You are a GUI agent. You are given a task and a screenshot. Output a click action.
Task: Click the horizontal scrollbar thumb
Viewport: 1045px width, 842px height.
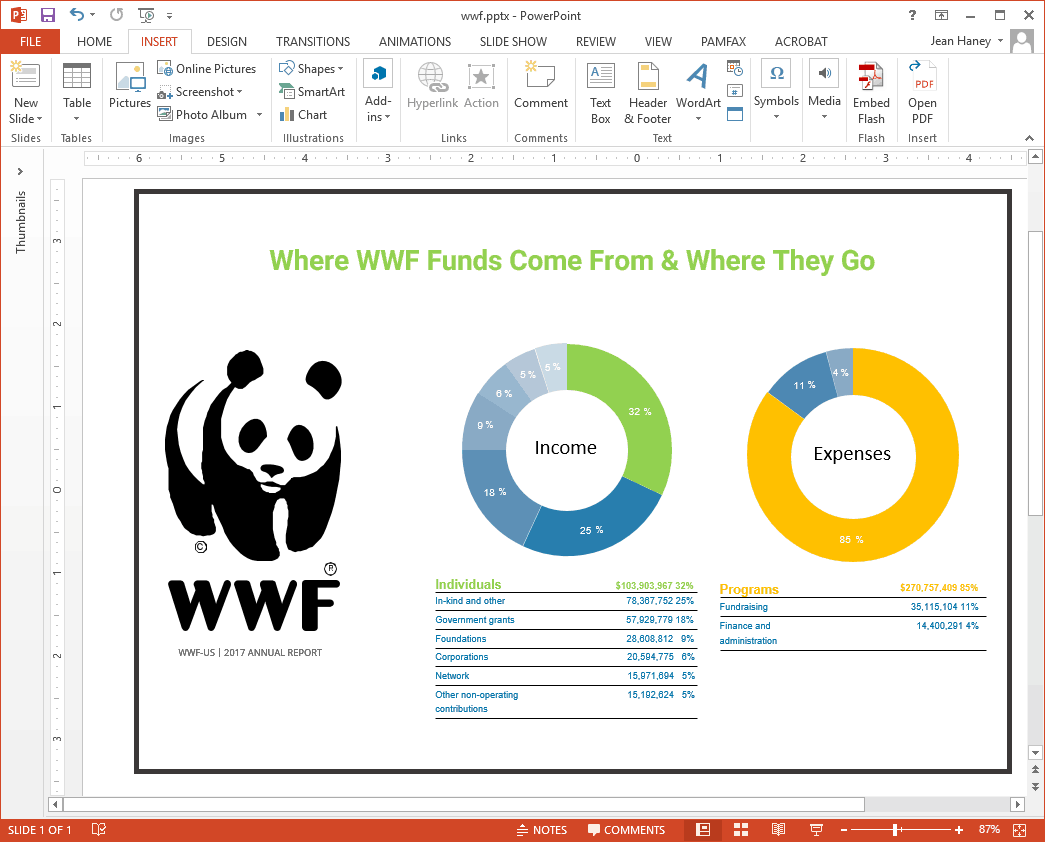464,804
